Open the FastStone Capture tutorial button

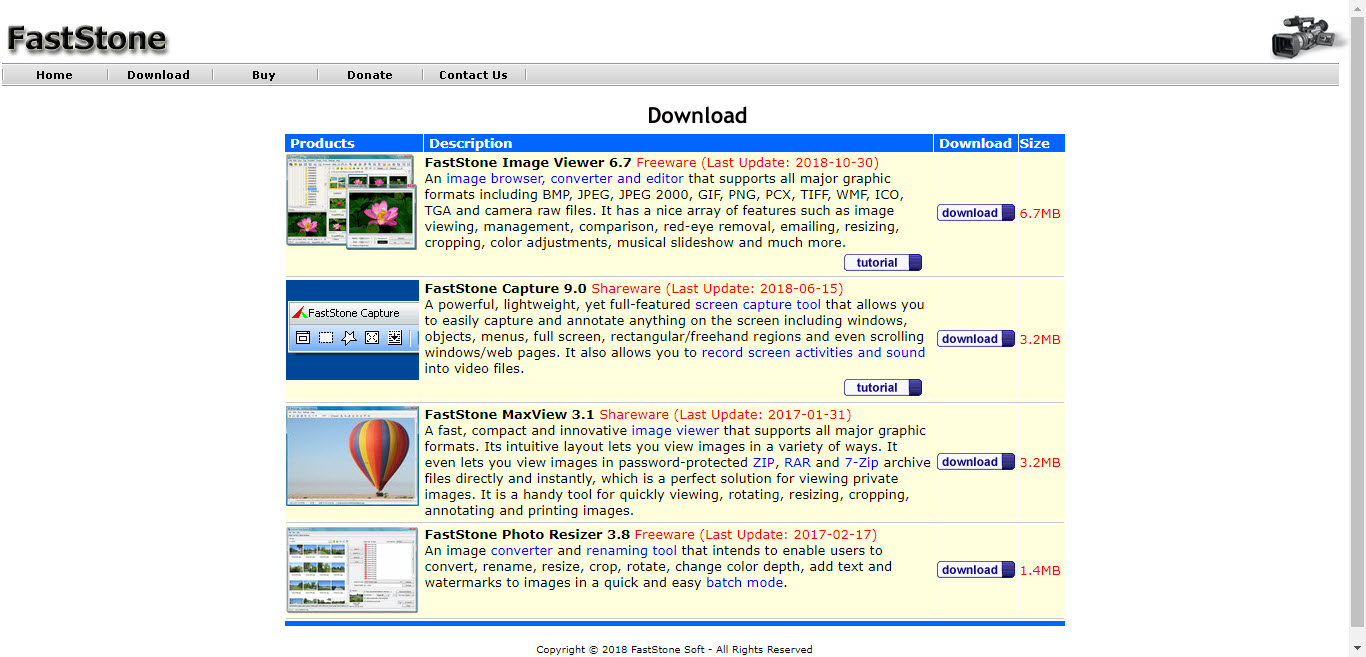pos(882,388)
